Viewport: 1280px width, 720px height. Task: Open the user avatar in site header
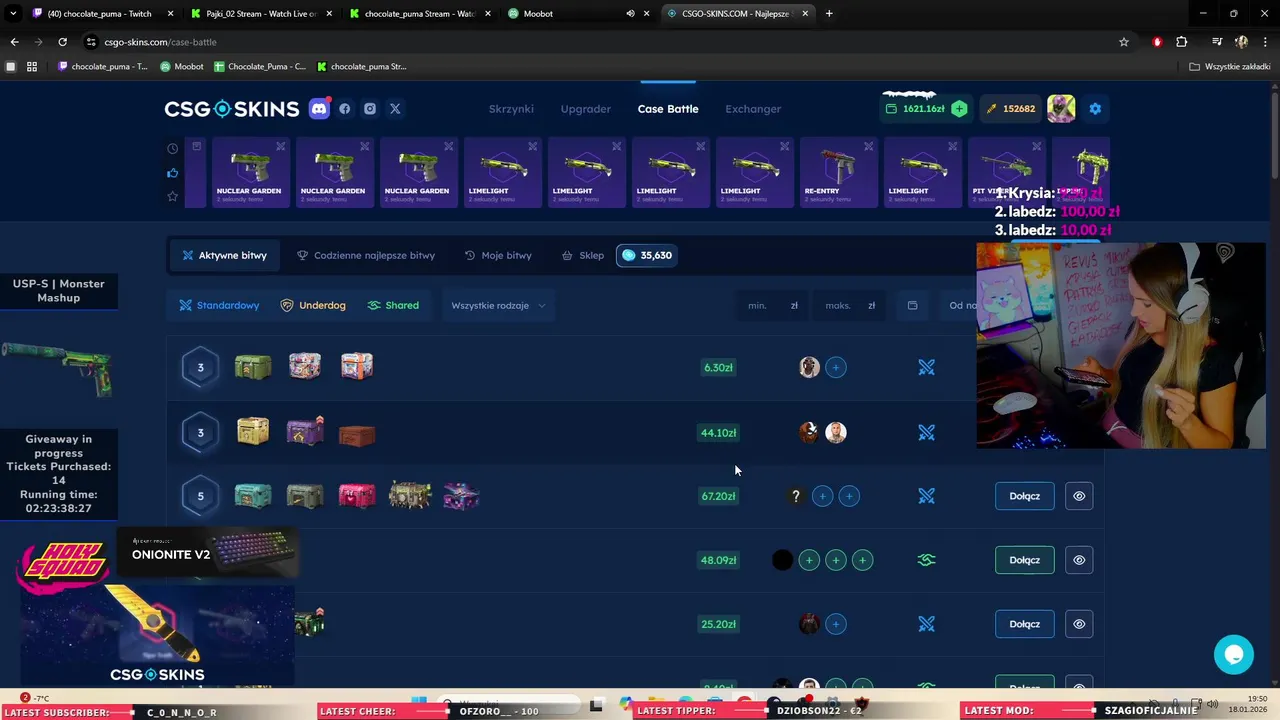(1061, 108)
